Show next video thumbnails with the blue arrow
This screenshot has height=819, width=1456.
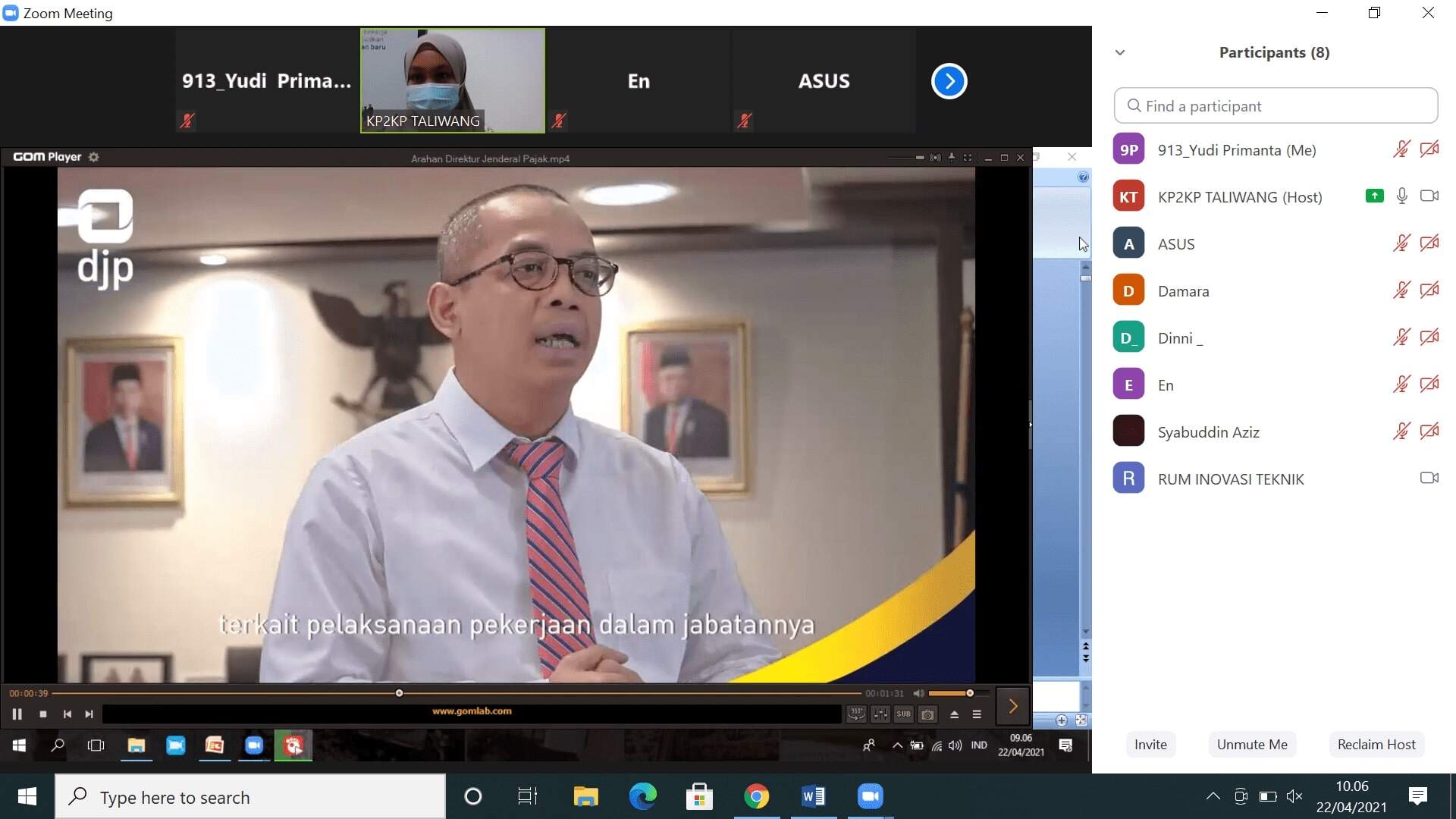coord(949,81)
